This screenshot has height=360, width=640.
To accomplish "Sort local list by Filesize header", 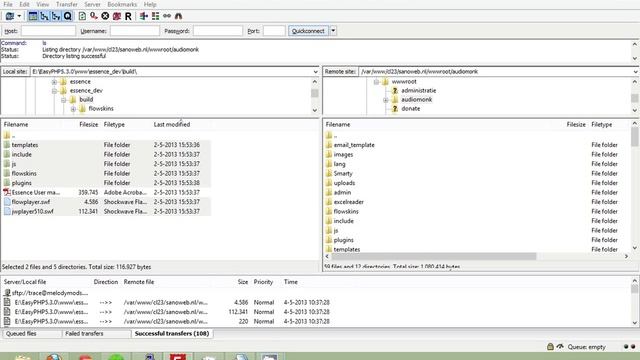I will (x=89, y=124).
